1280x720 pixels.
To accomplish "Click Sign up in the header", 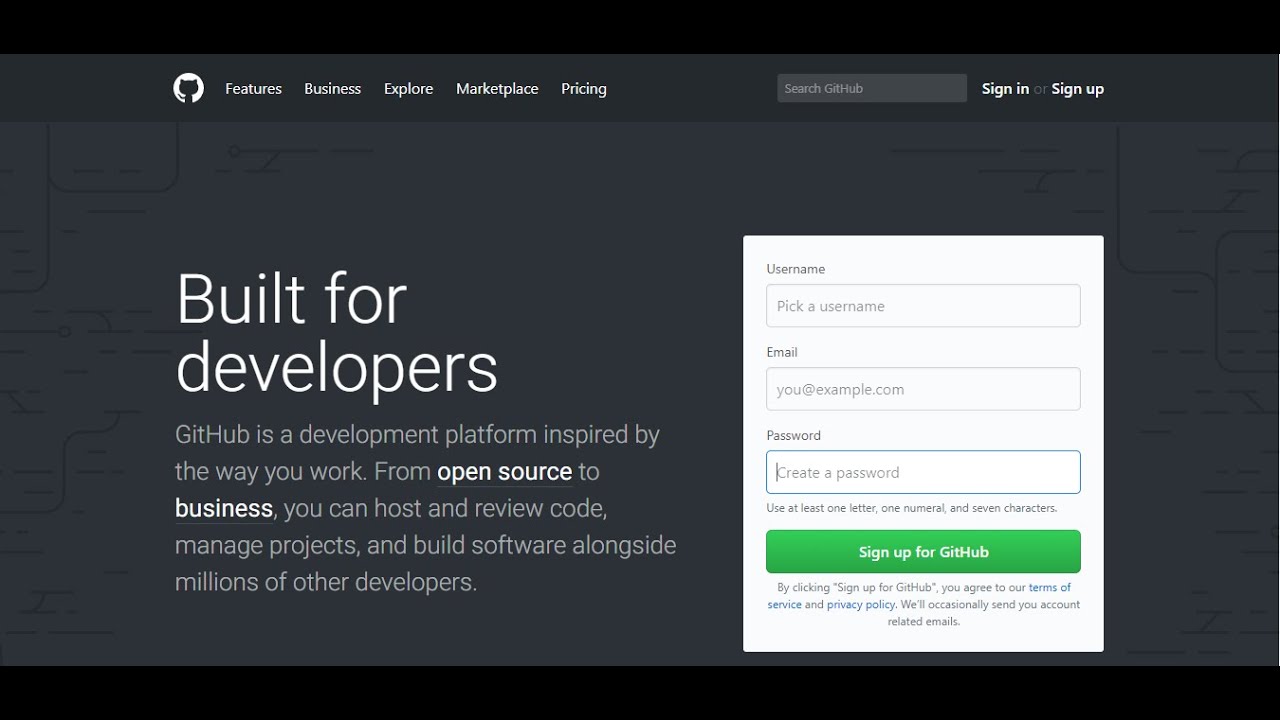I will (x=1078, y=89).
